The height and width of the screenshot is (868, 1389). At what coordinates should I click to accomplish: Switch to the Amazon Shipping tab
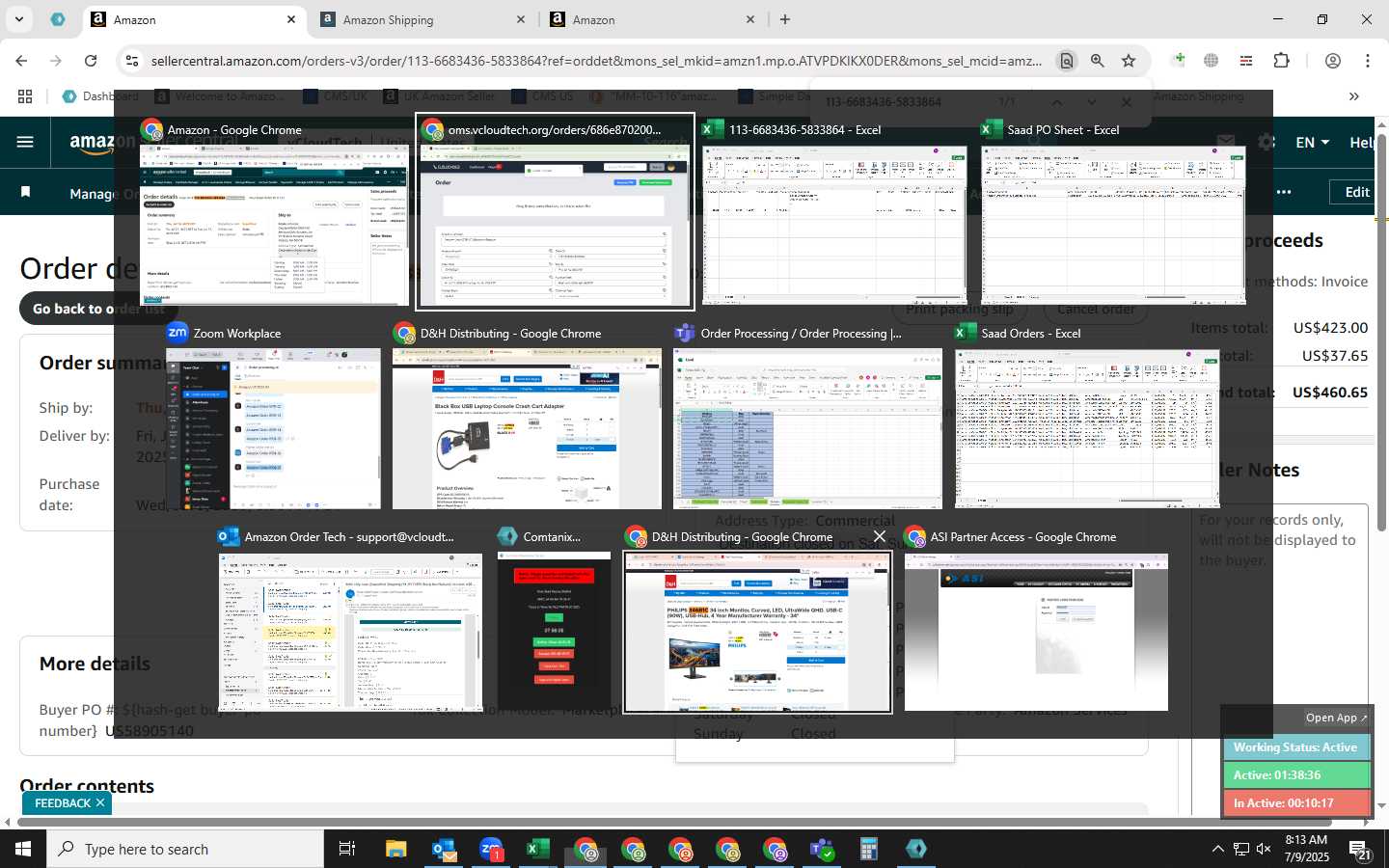click(x=424, y=19)
